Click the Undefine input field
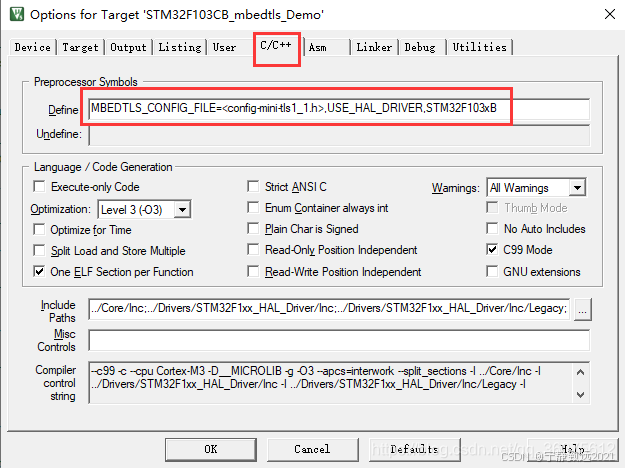Image resolution: width=625 pixels, height=468 pixels. pos(339,136)
